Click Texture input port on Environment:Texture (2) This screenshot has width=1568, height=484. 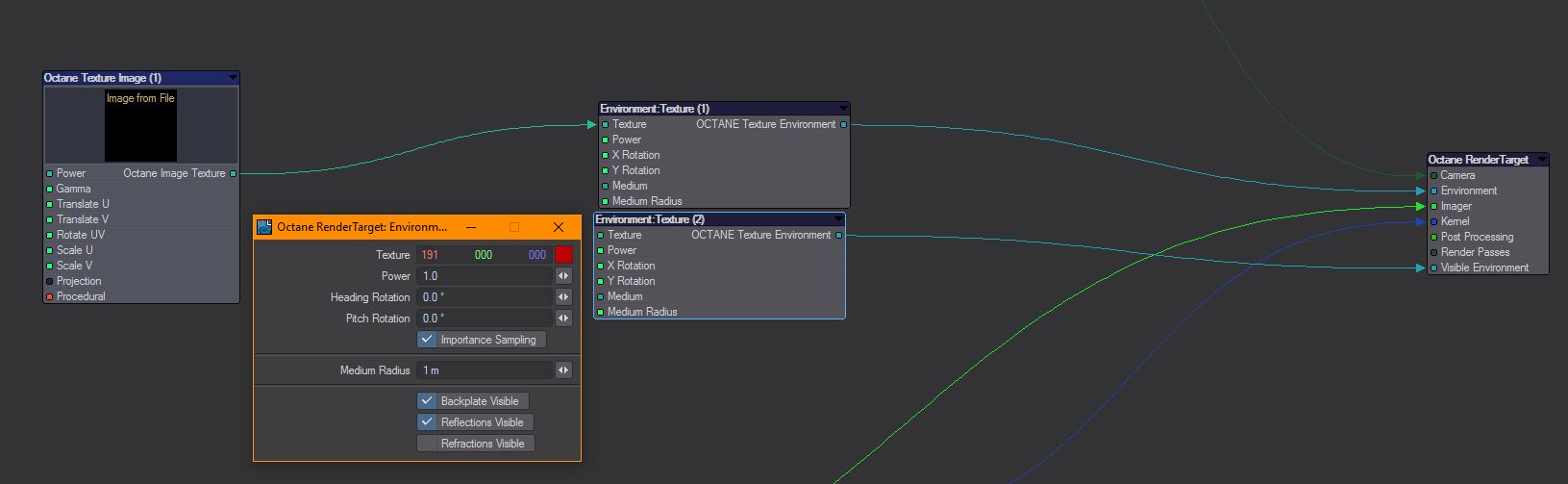pyautogui.click(x=600, y=236)
